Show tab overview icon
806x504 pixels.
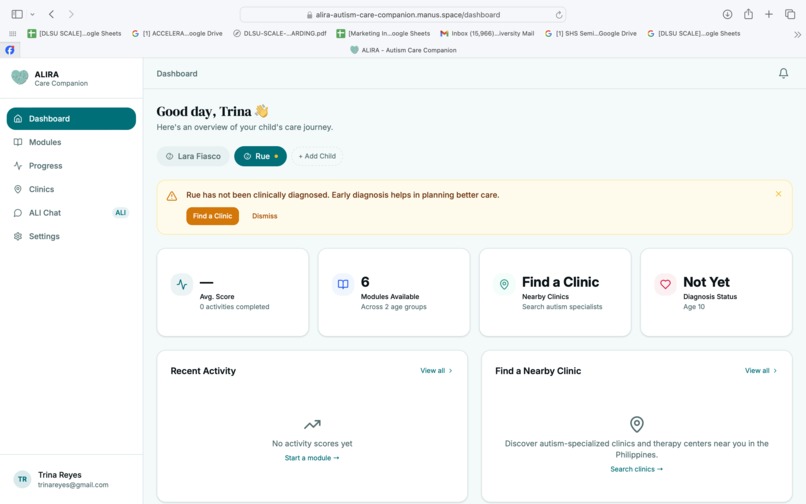pos(790,14)
